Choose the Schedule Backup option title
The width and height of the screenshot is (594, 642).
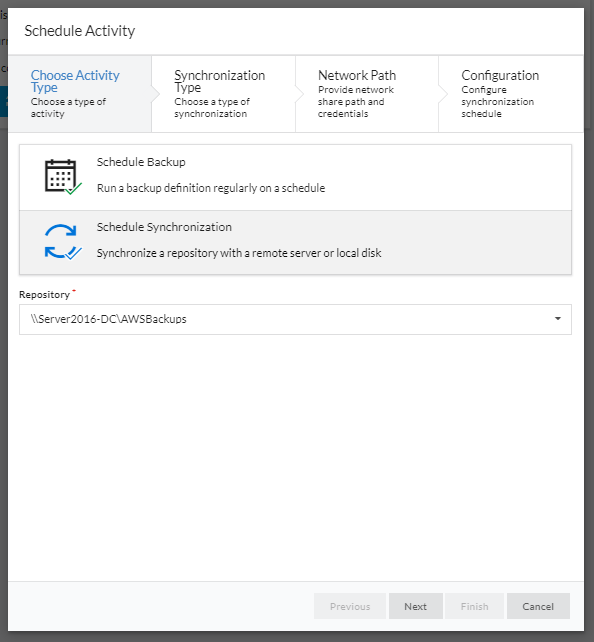(x=141, y=162)
